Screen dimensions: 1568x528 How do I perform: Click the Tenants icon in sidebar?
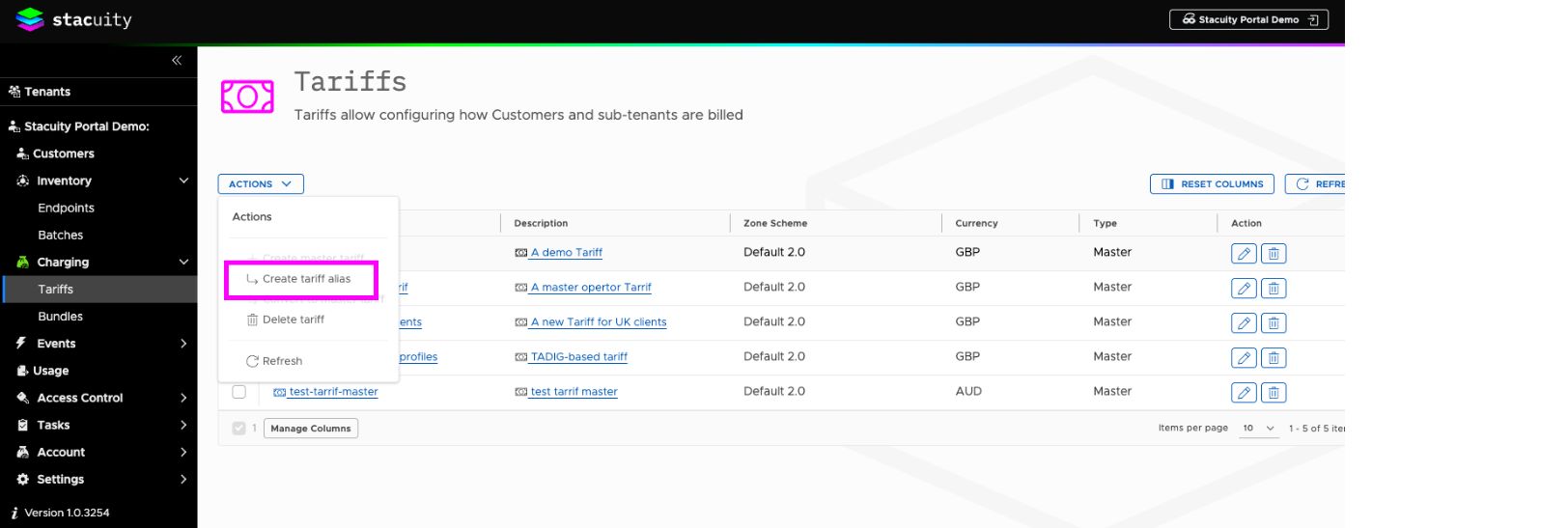[14, 92]
